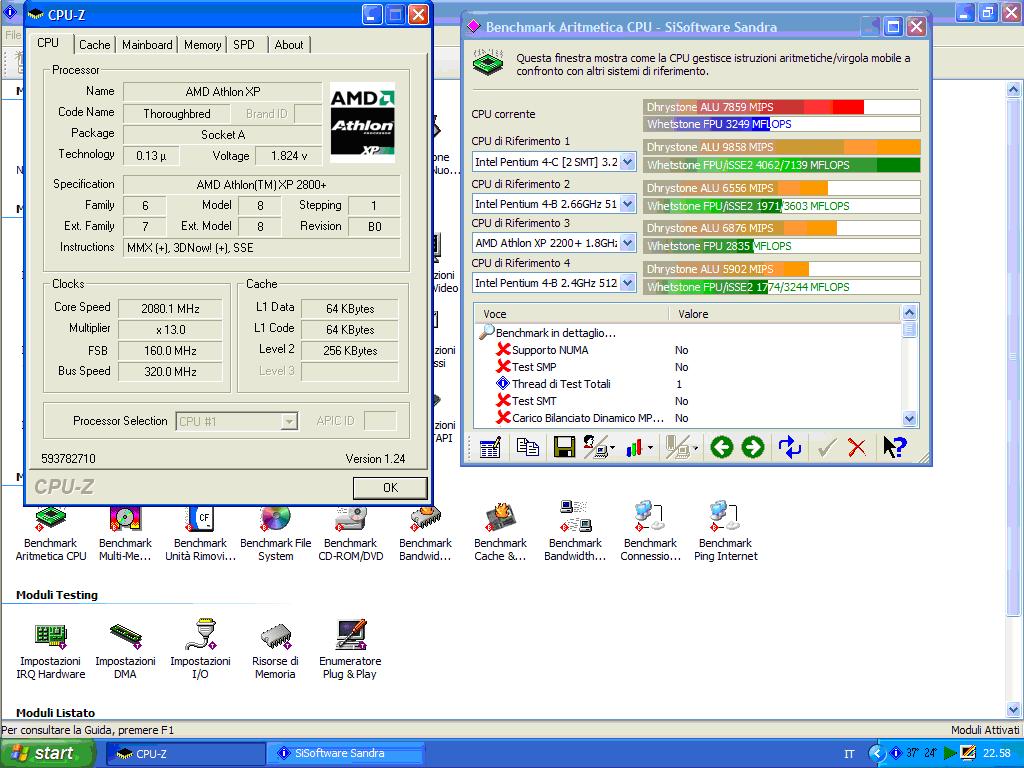Click the red X cancel icon
1024x768 pixels.
tap(857, 447)
